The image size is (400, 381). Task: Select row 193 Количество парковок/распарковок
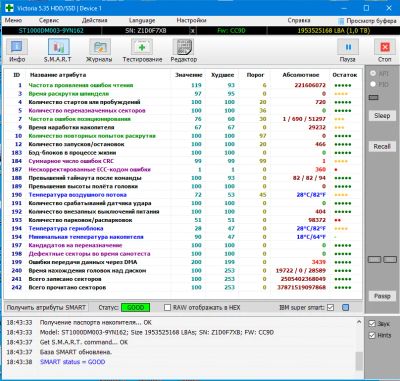[x=183, y=220]
